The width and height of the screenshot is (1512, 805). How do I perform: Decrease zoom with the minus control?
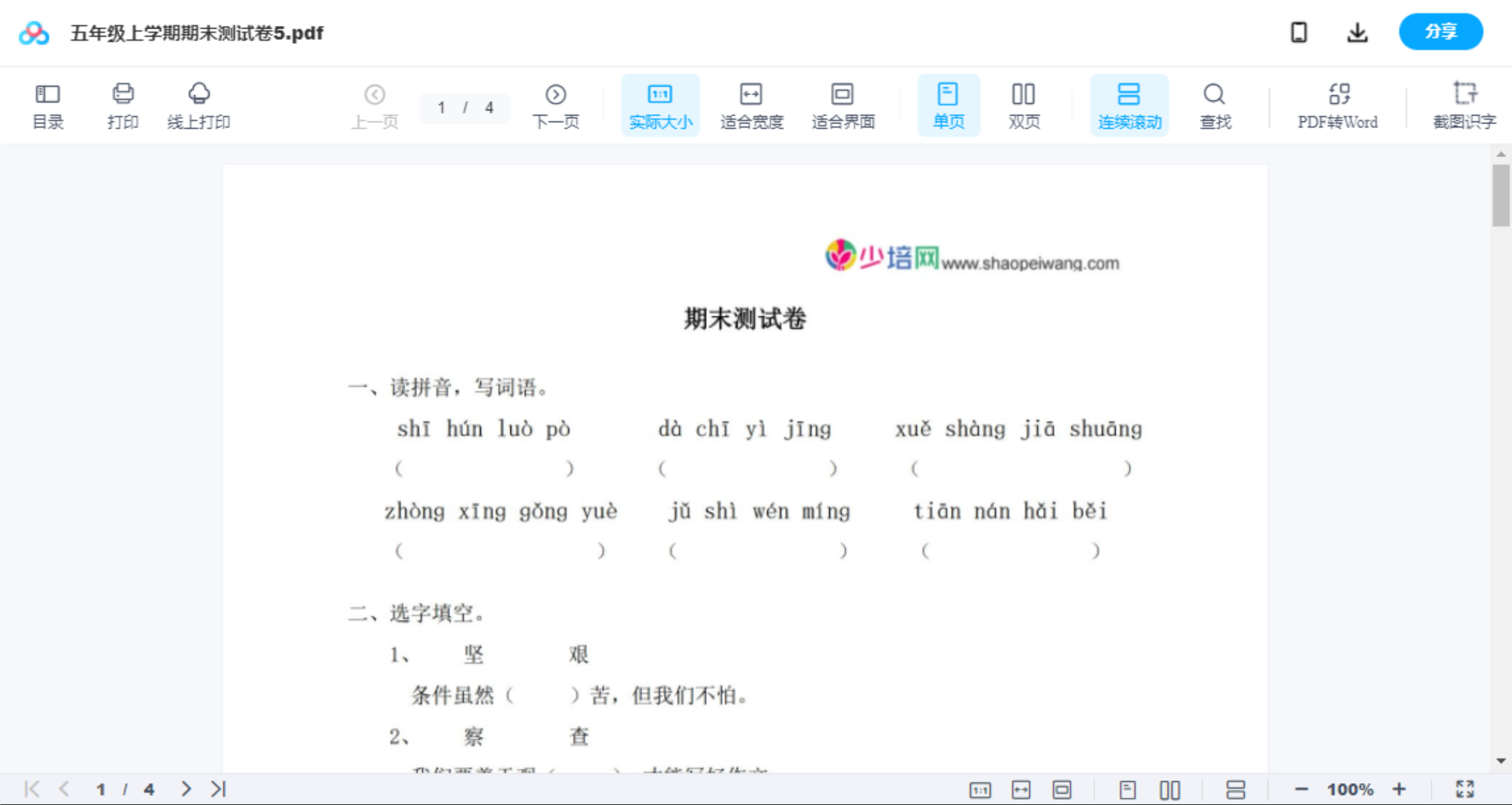[1303, 788]
